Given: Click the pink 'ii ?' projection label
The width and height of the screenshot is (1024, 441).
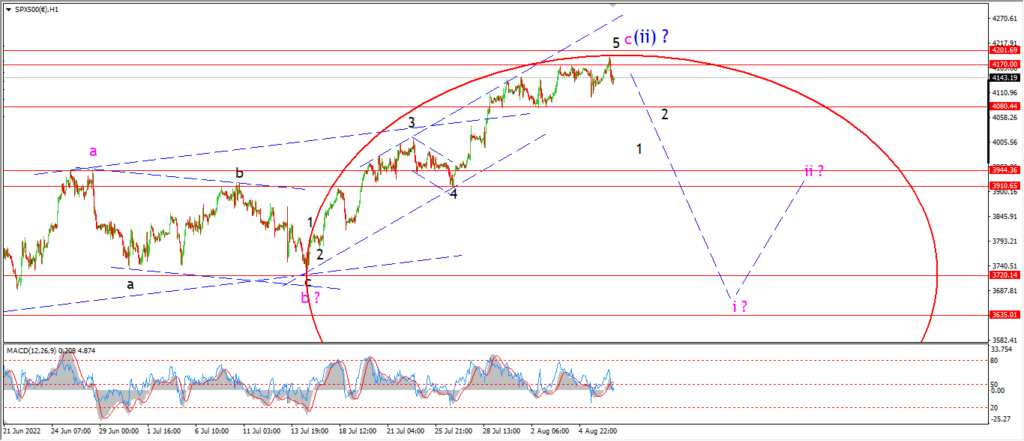Looking at the screenshot, I should click(814, 172).
